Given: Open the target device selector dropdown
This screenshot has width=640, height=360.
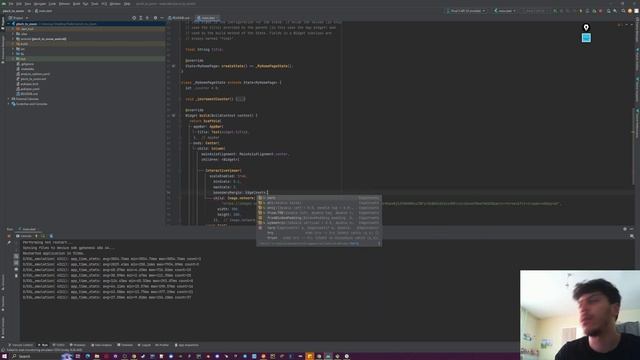Looking at the screenshot, I should 467,11.
